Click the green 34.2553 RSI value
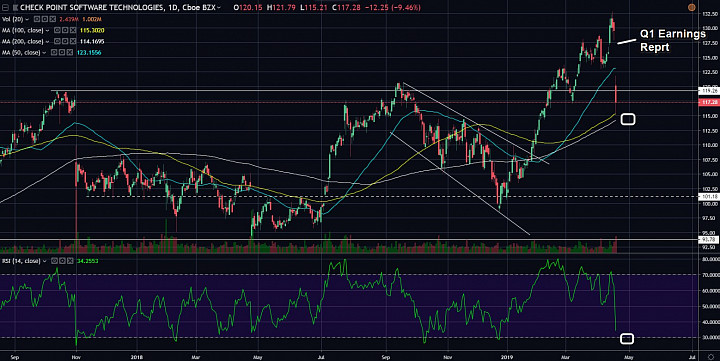The width and height of the screenshot is (720, 361). (x=89, y=261)
